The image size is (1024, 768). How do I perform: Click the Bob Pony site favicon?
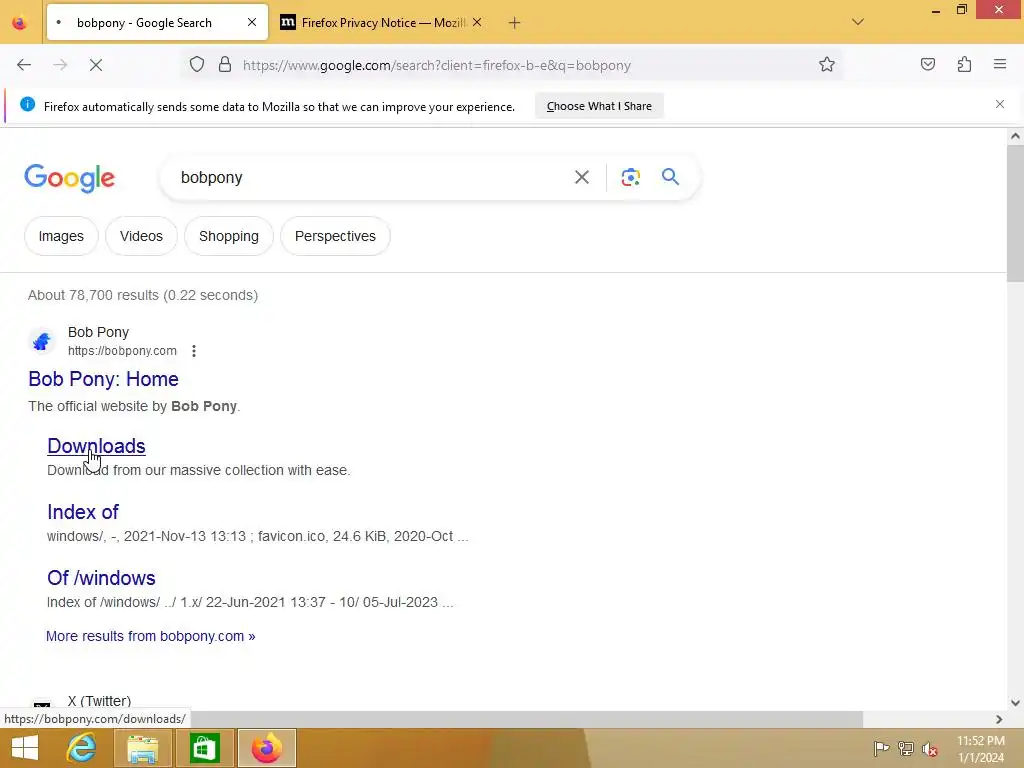click(x=42, y=341)
